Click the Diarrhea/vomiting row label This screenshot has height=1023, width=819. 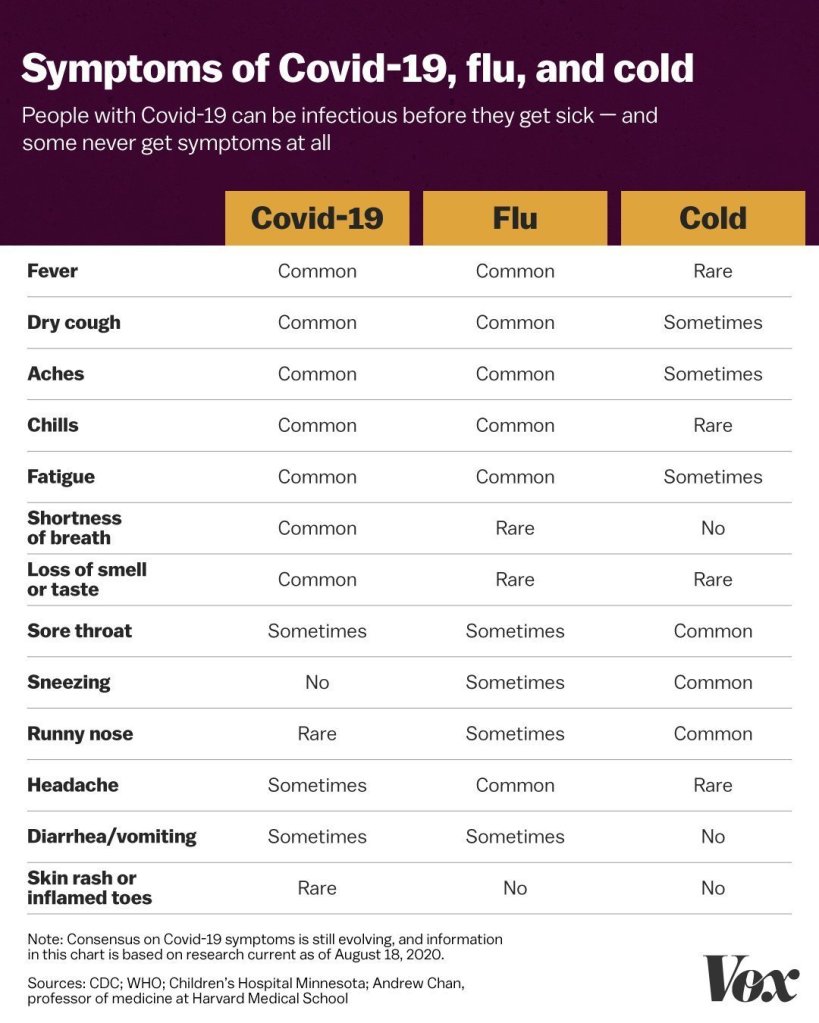[x=112, y=836]
